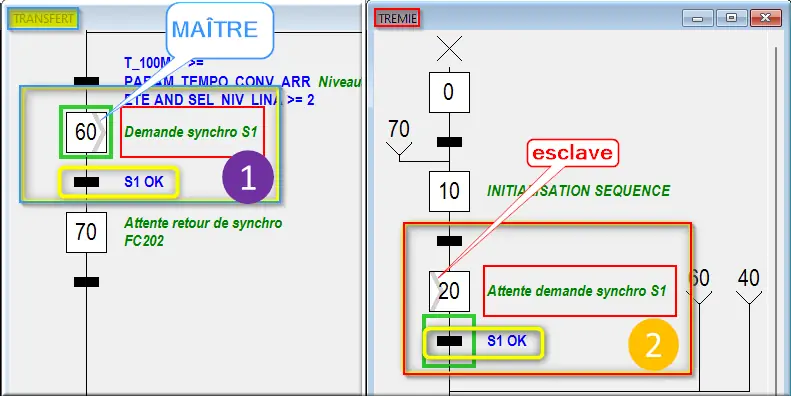Select step 70 in TRANSFERT window

[86, 232]
